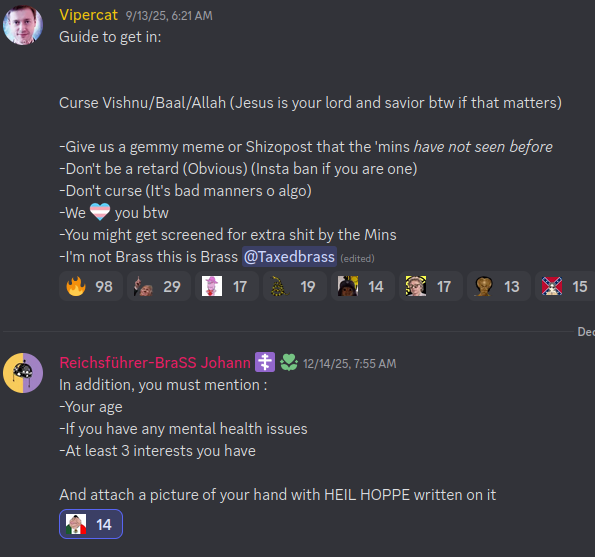The height and width of the screenshot is (557, 595).
Task: Remove your Mexican flag reaction showing 14
Action: [91, 524]
